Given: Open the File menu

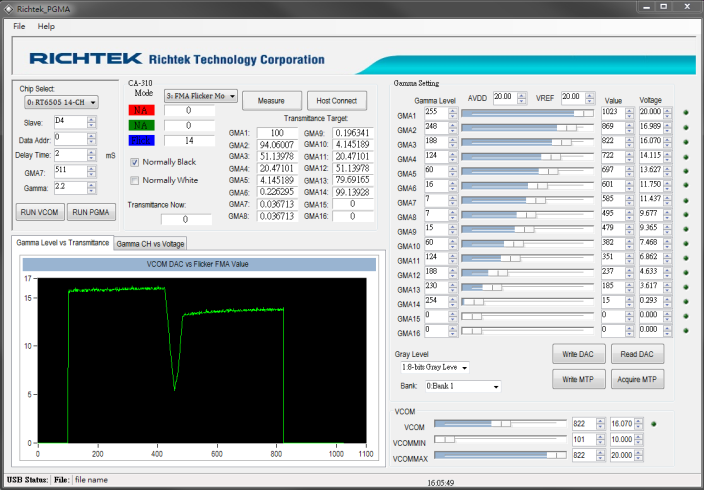Looking at the screenshot, I should click(19, 26).
